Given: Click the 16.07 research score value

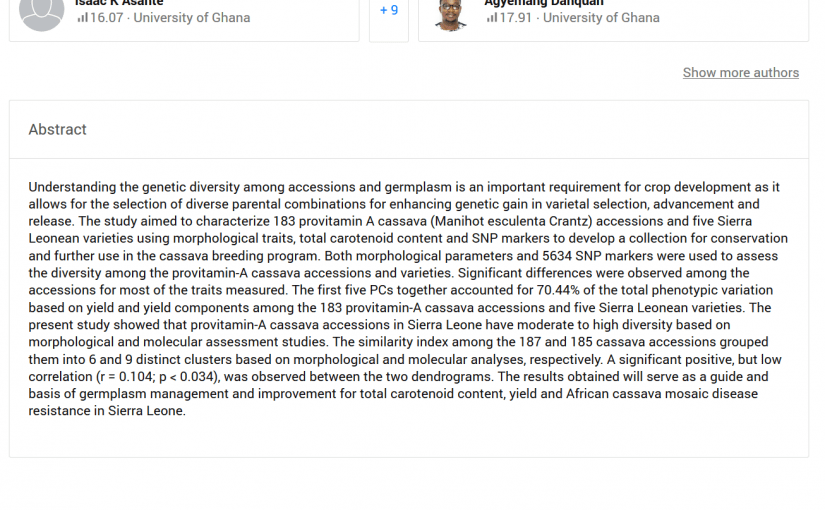Looking at the screenshot, I should point(106,18).
